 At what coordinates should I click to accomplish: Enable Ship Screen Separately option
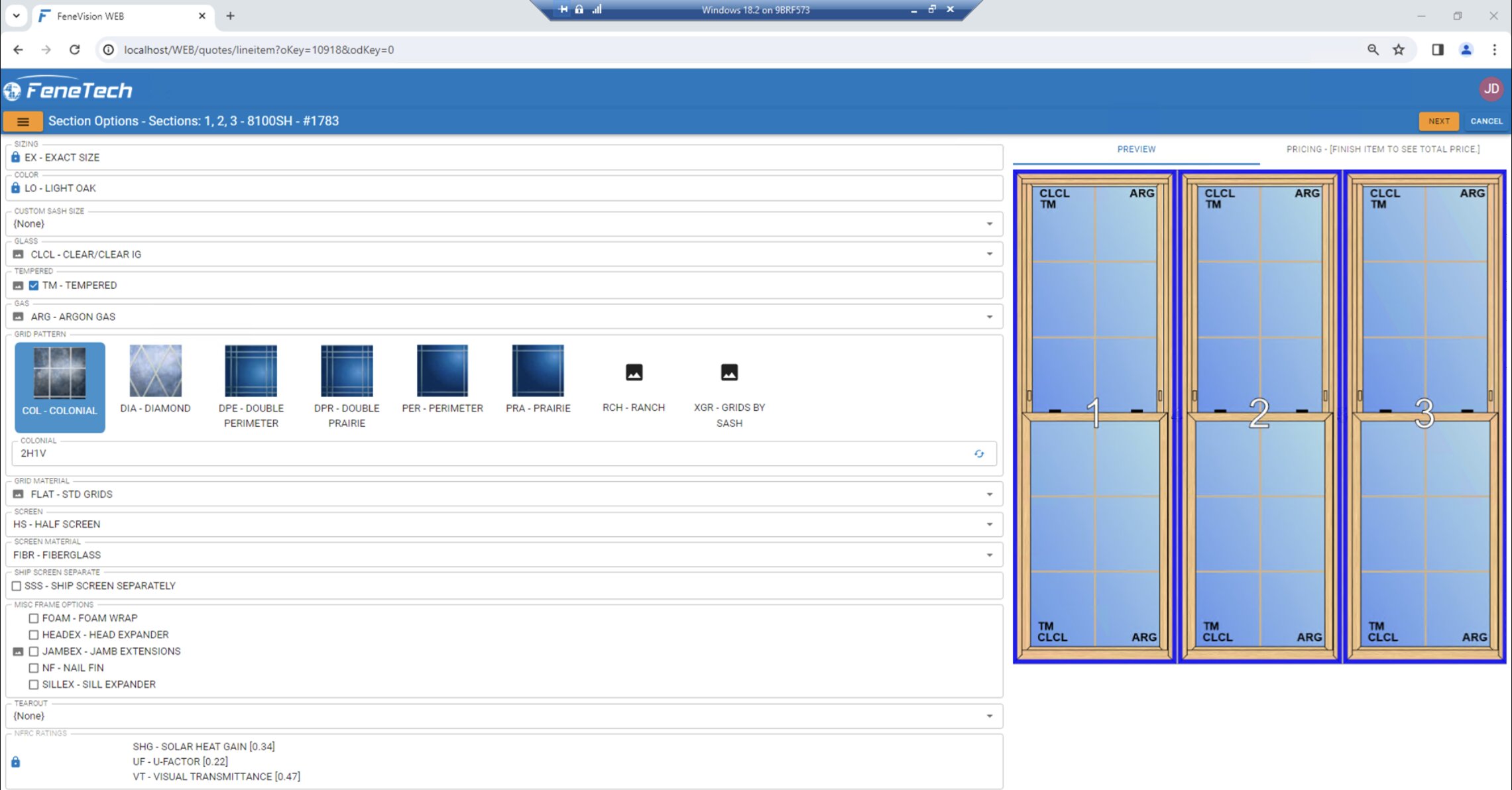[17, 586]
